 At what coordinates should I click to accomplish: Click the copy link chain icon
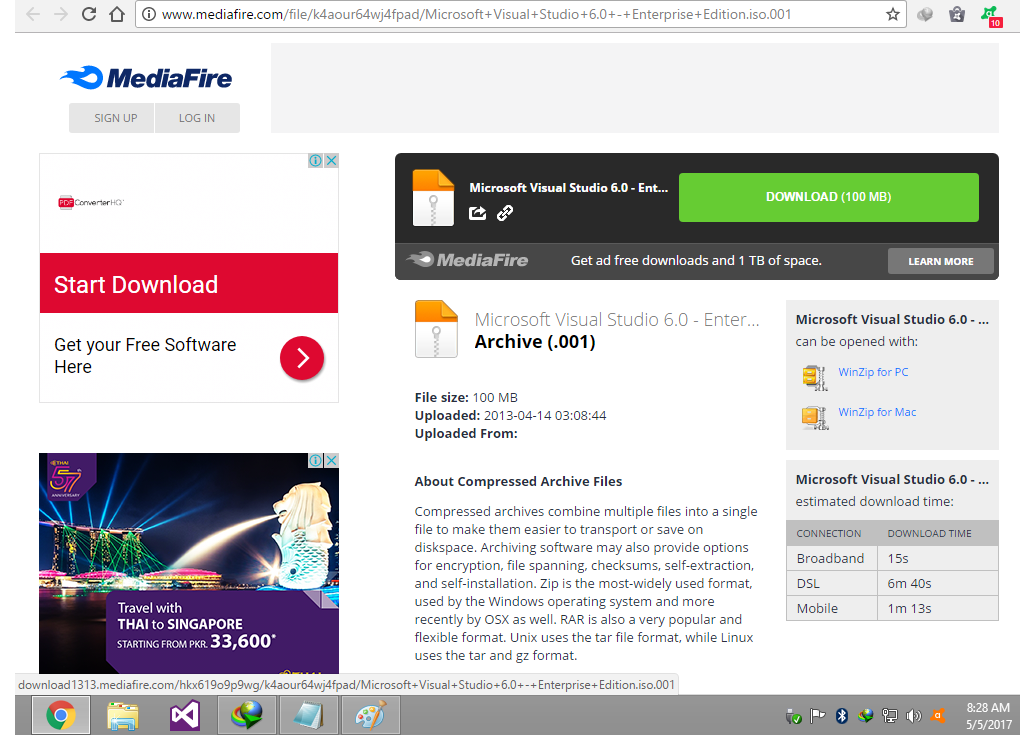click(x=505, y=213)
